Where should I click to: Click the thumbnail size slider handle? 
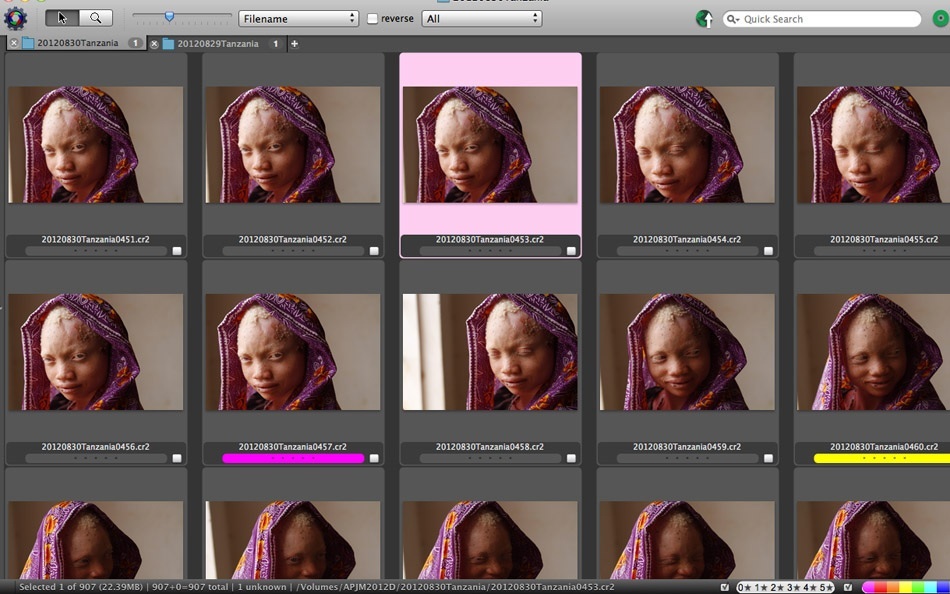pos(170,16)
